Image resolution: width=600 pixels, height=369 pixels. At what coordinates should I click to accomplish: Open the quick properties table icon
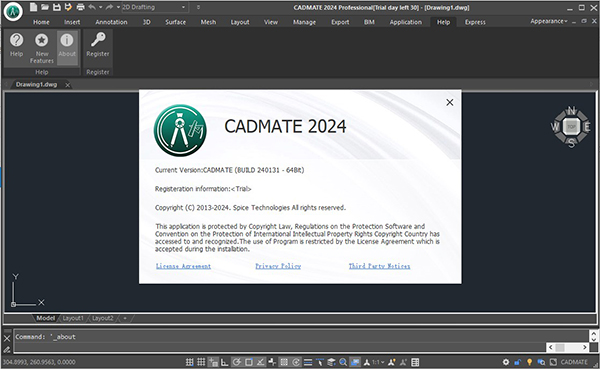[415, 362]
